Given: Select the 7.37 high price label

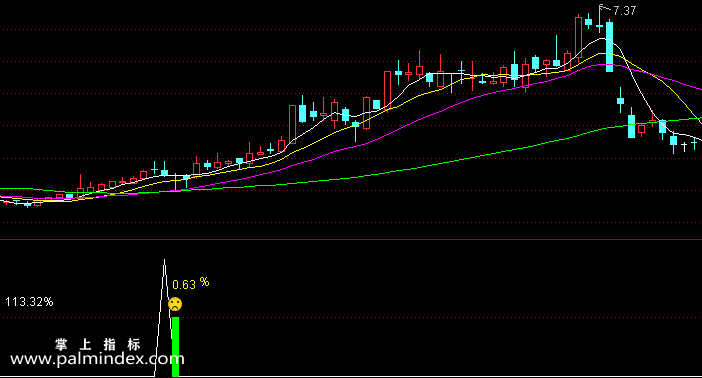Looking at the screenshot, I should coord(625,11).
